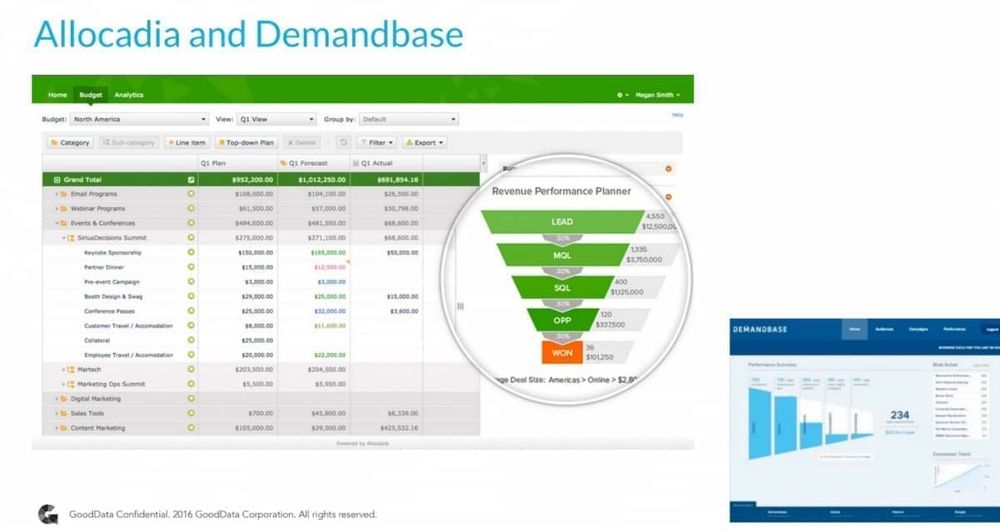Click the Partner Dinner status circle icon
This screenshot has width=1000, height=530.
(191, 267)
